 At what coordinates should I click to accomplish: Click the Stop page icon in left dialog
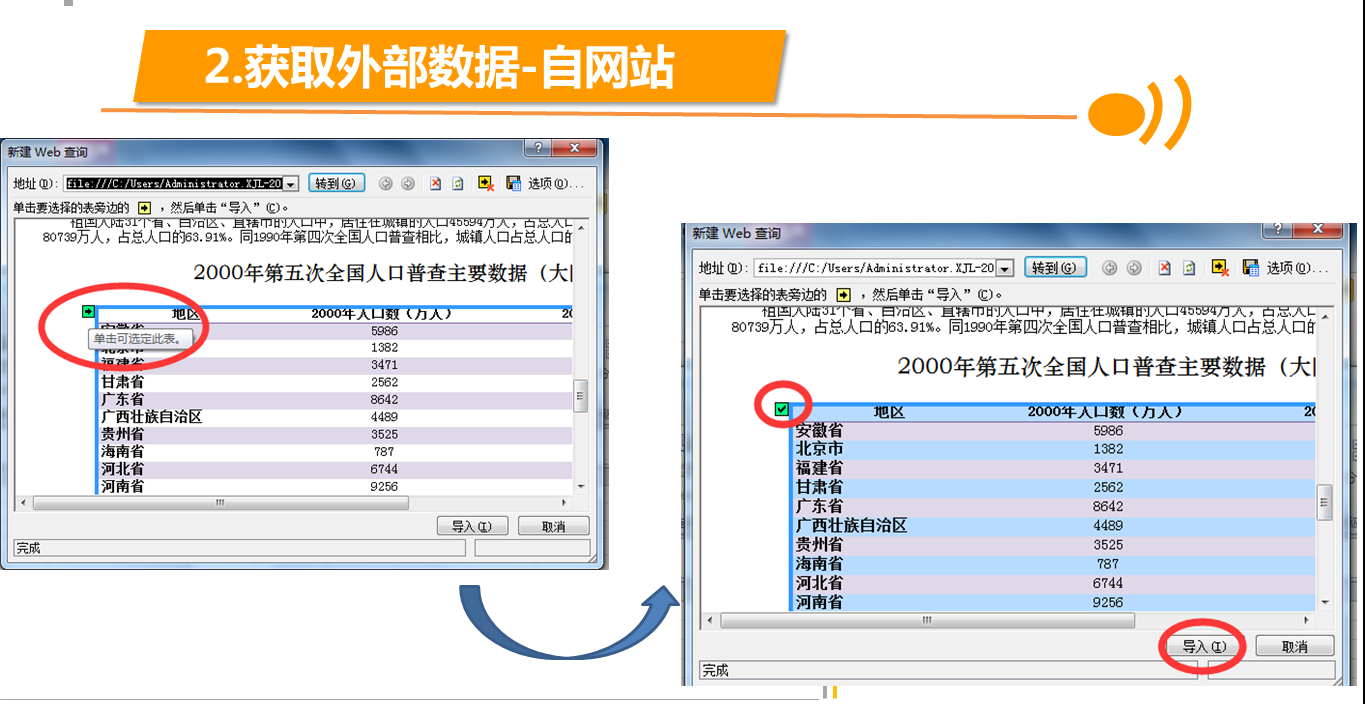435,183
